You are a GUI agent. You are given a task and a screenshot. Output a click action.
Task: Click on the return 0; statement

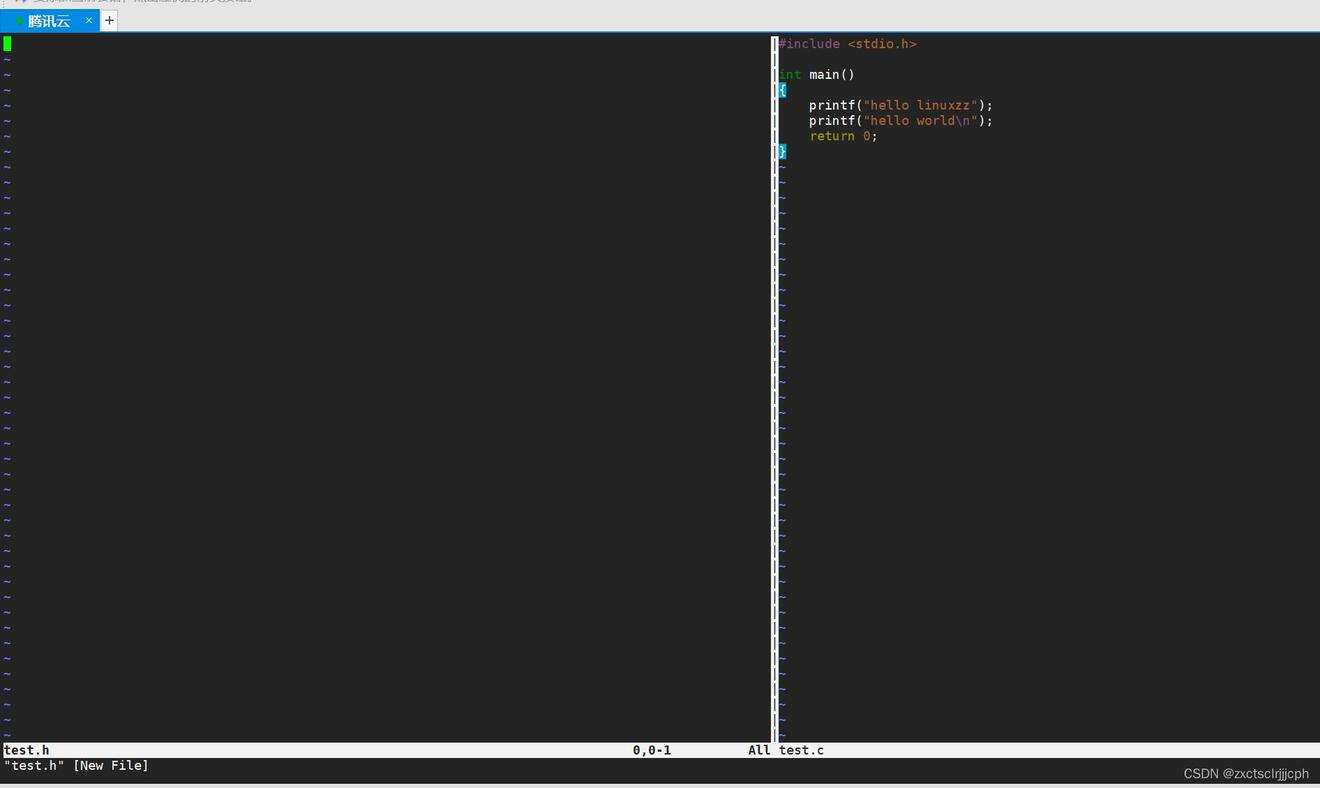843,136
